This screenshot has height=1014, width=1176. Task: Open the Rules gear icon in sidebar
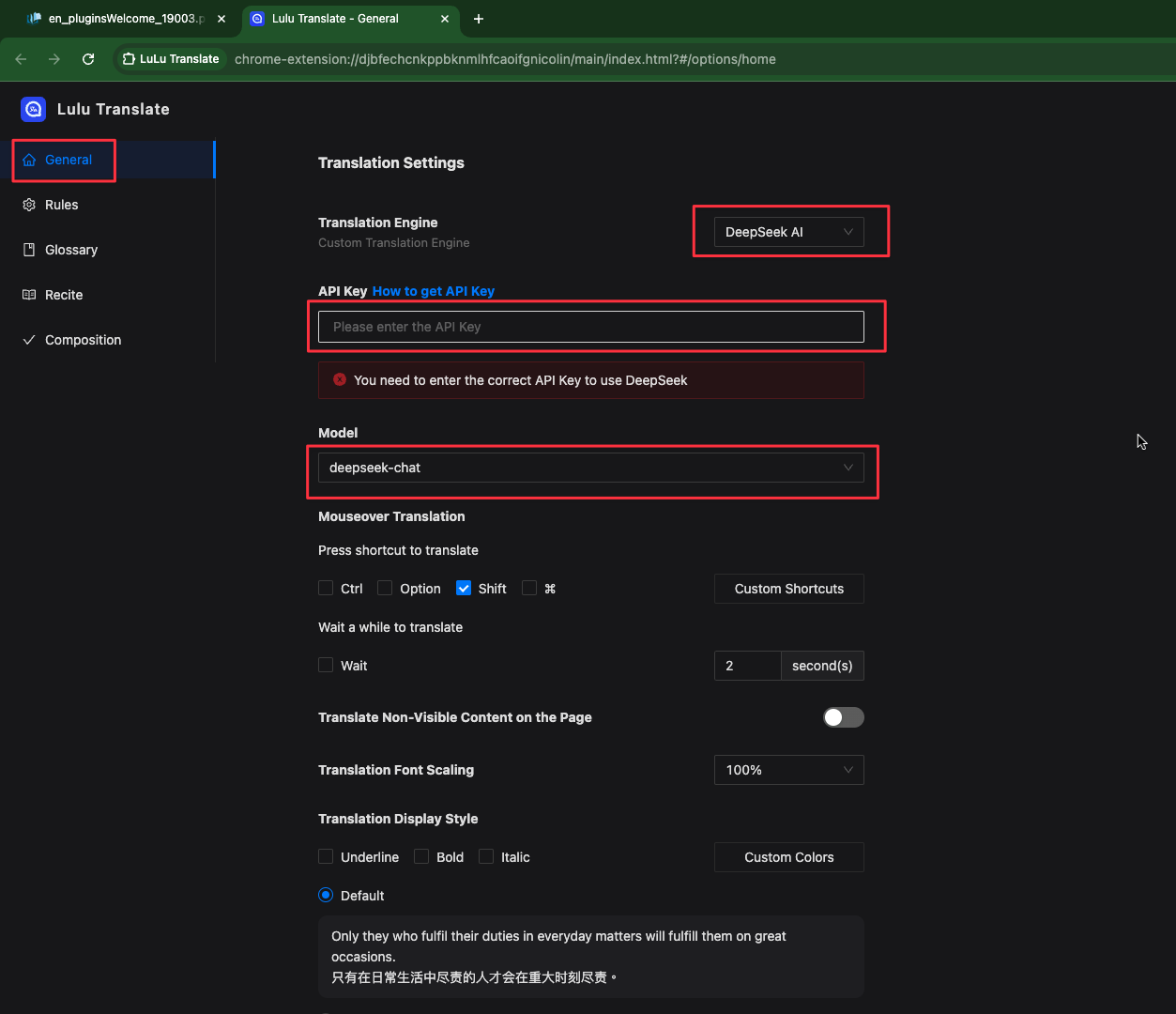[29, 205]
